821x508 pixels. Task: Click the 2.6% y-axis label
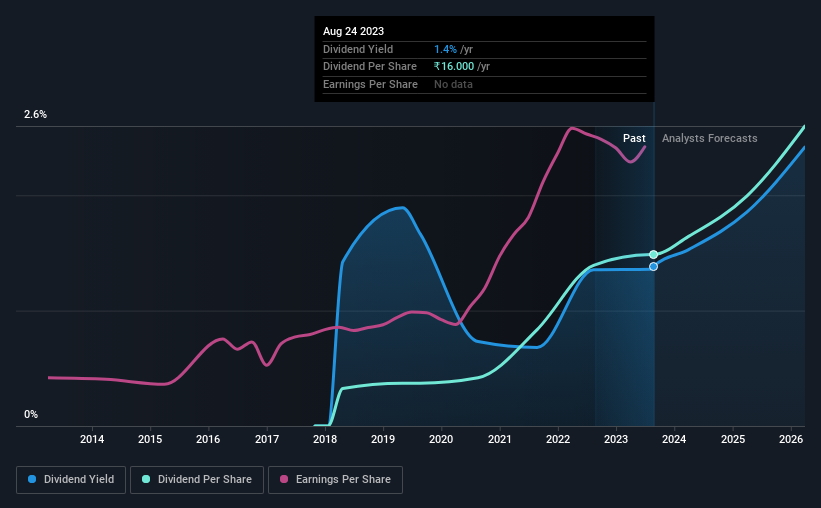point(35,115)
